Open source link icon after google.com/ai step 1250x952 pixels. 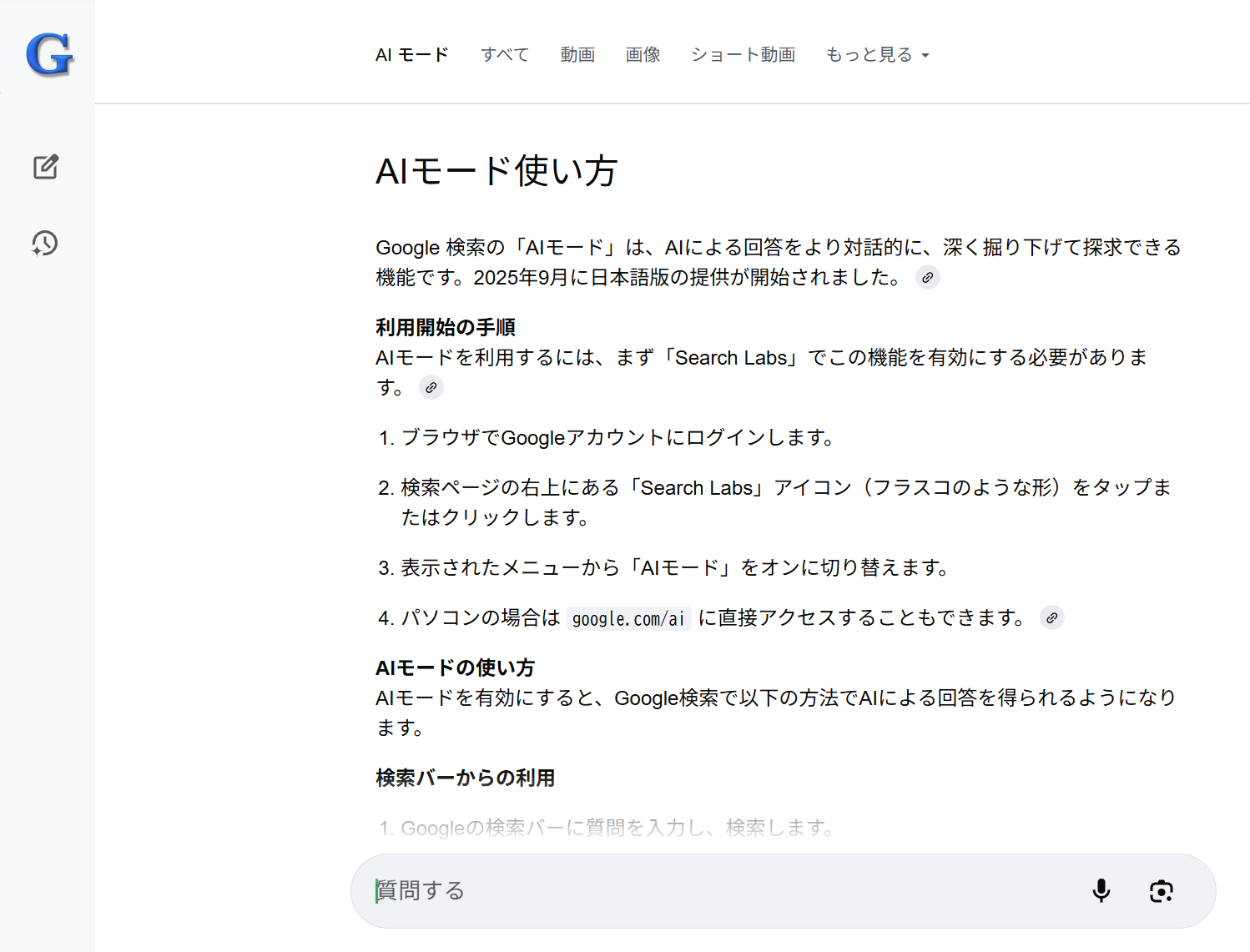(1051, 618)
